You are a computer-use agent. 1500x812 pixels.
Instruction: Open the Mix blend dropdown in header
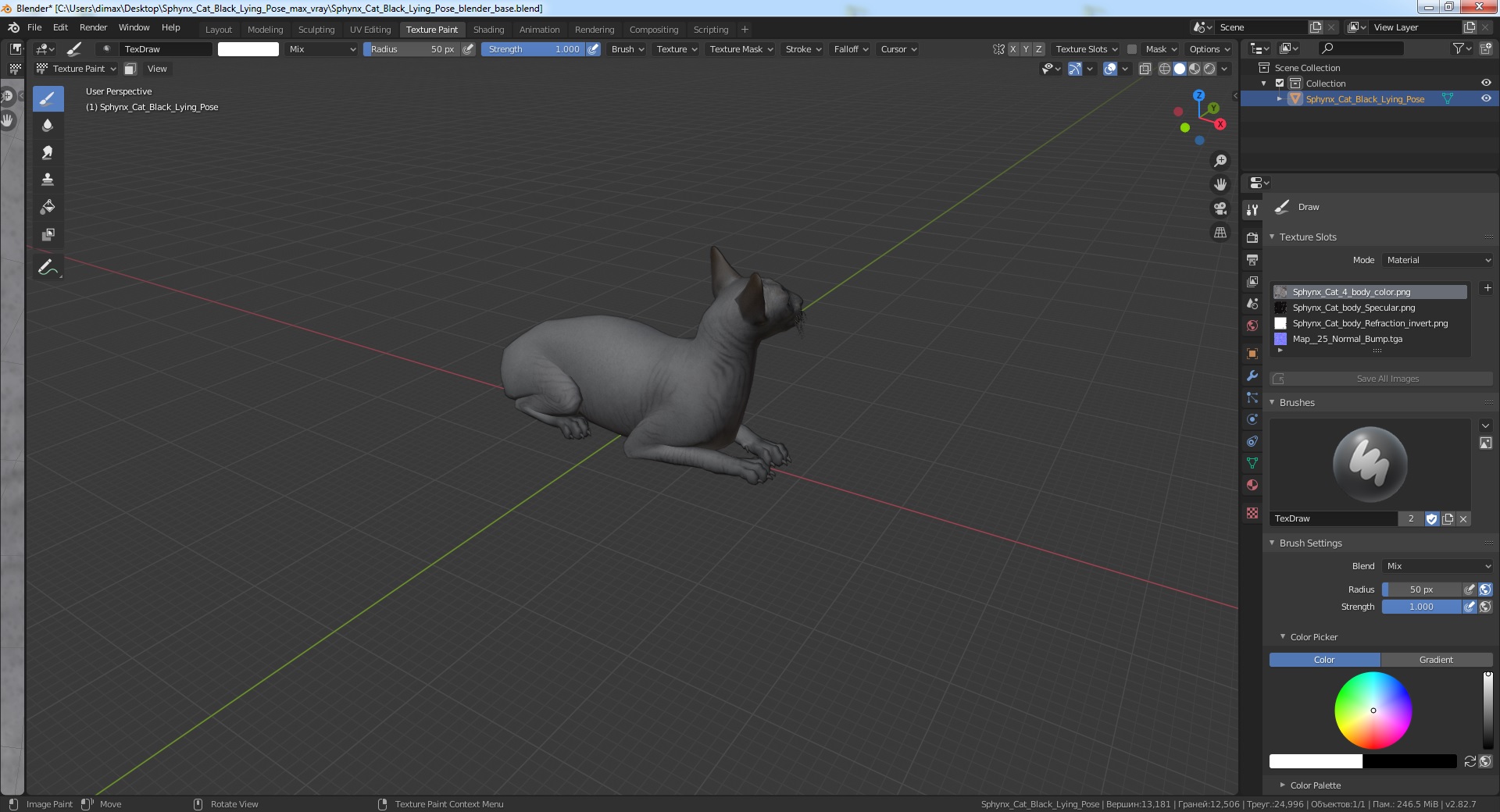point(322,49)
